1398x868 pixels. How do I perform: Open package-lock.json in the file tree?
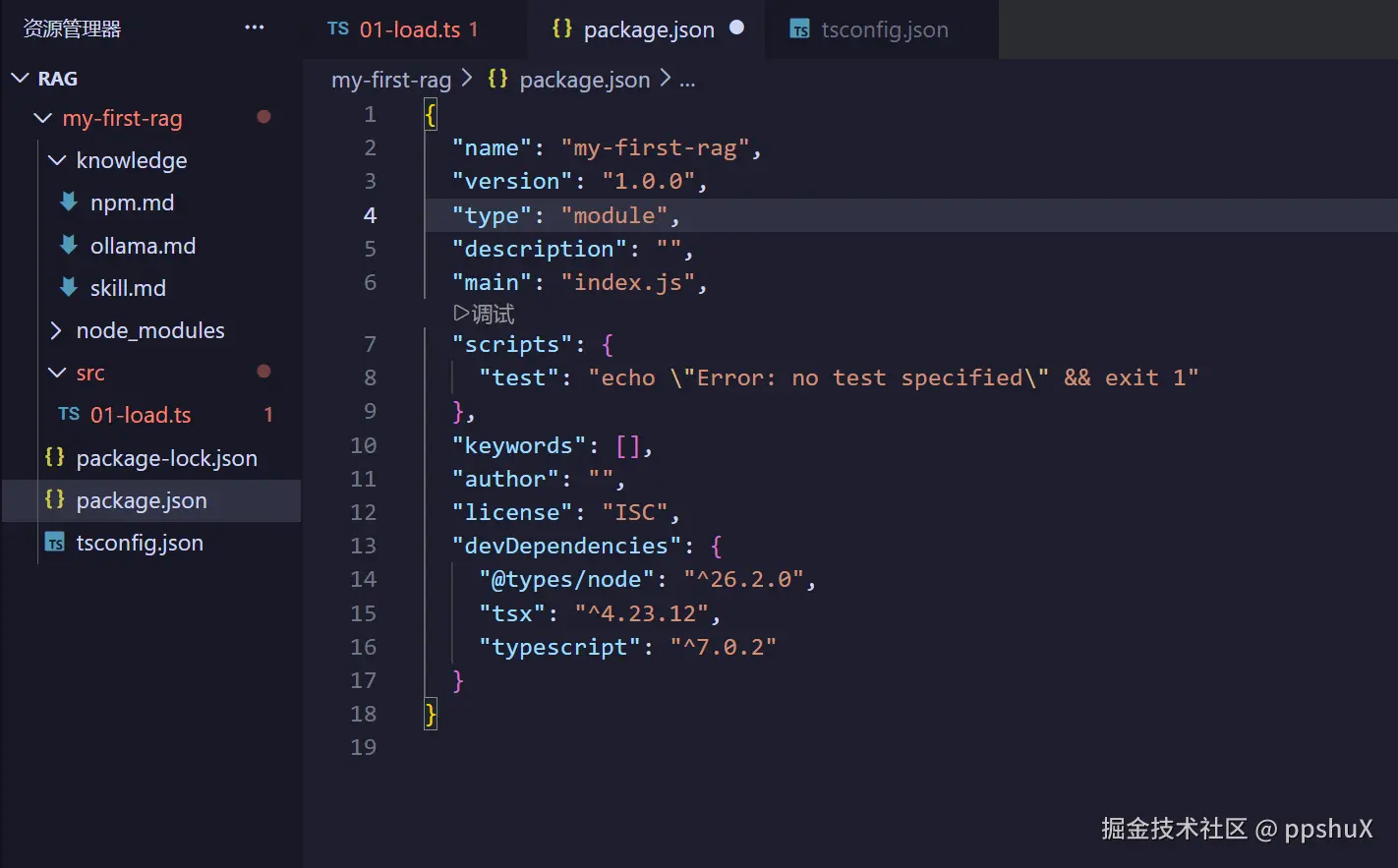pyautogui.click(x=166, y=458)
